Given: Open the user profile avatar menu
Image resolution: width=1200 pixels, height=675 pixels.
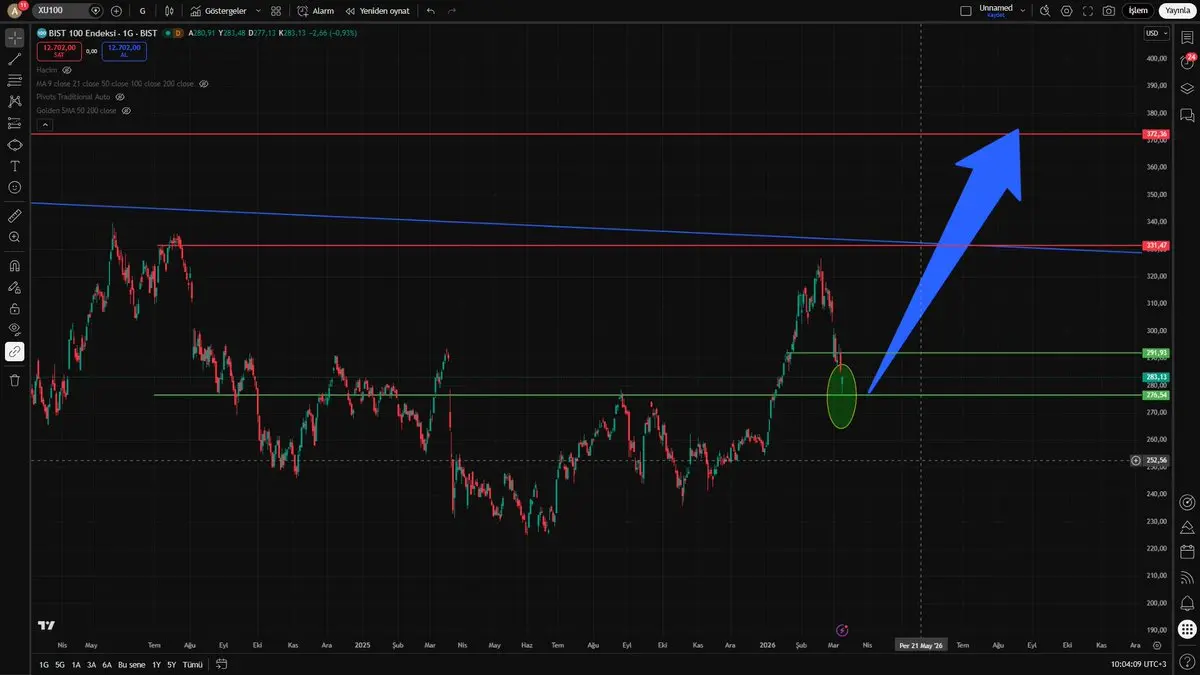Looking at the screenshot, I should click(x=16, y=10).
